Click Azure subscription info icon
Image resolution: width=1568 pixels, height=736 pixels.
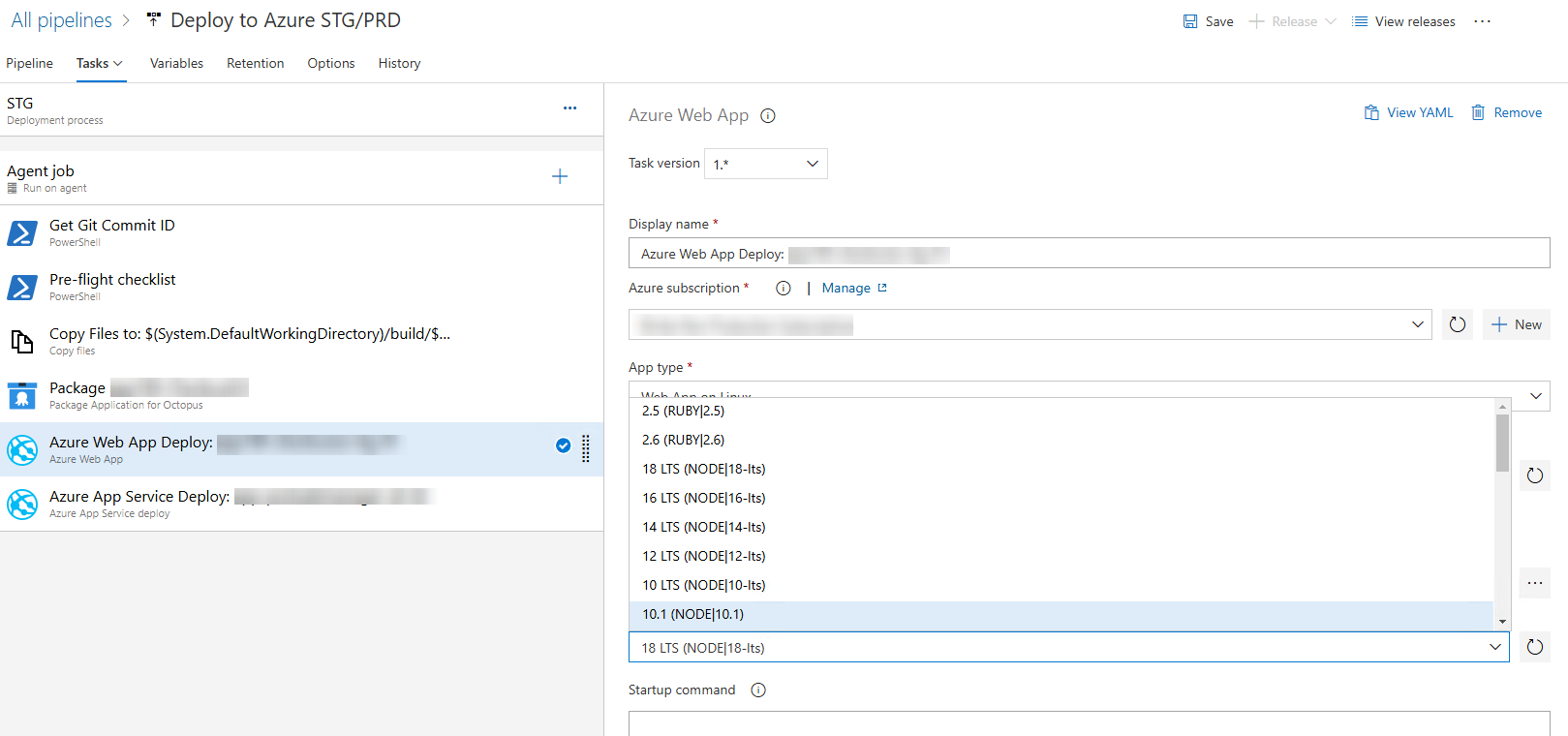784,288
